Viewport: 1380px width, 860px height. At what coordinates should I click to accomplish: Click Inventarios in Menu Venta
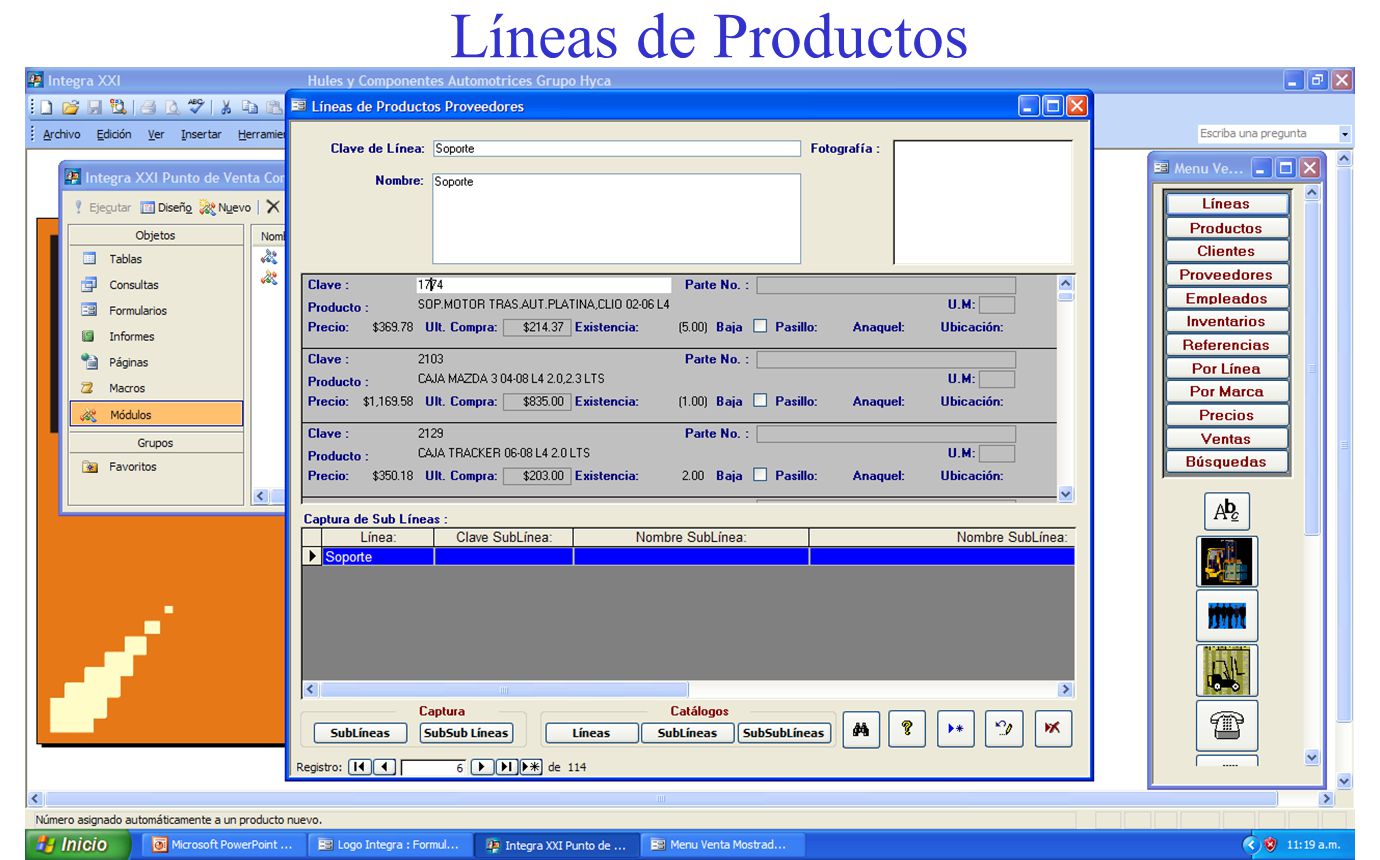point(1226,321)
